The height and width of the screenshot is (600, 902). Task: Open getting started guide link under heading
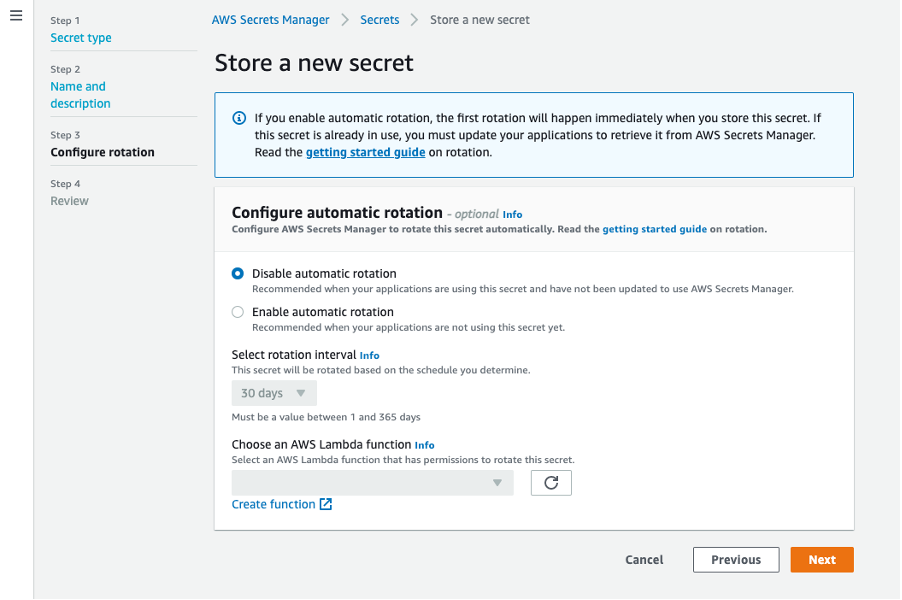pyautogui.click(x=654, y=229)
